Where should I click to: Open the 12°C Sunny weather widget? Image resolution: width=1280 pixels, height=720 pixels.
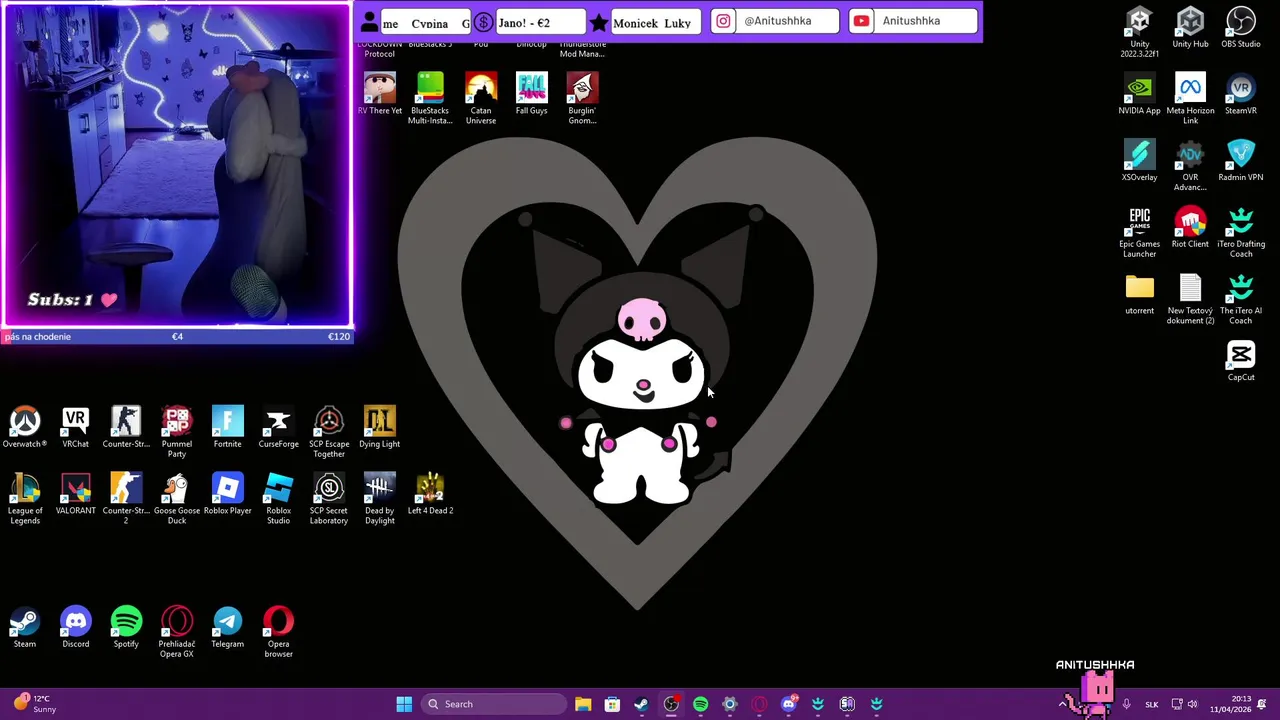(33, 704)
